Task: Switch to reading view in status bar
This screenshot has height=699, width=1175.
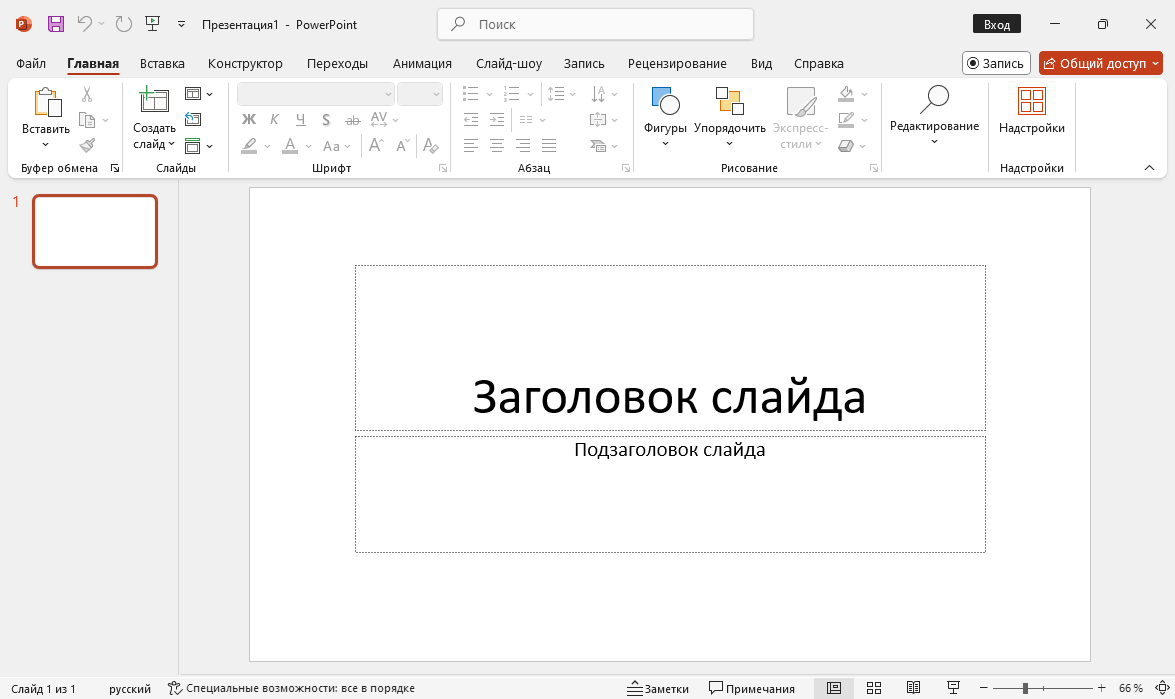Action: pyautogui.click(x=913, y=688)
